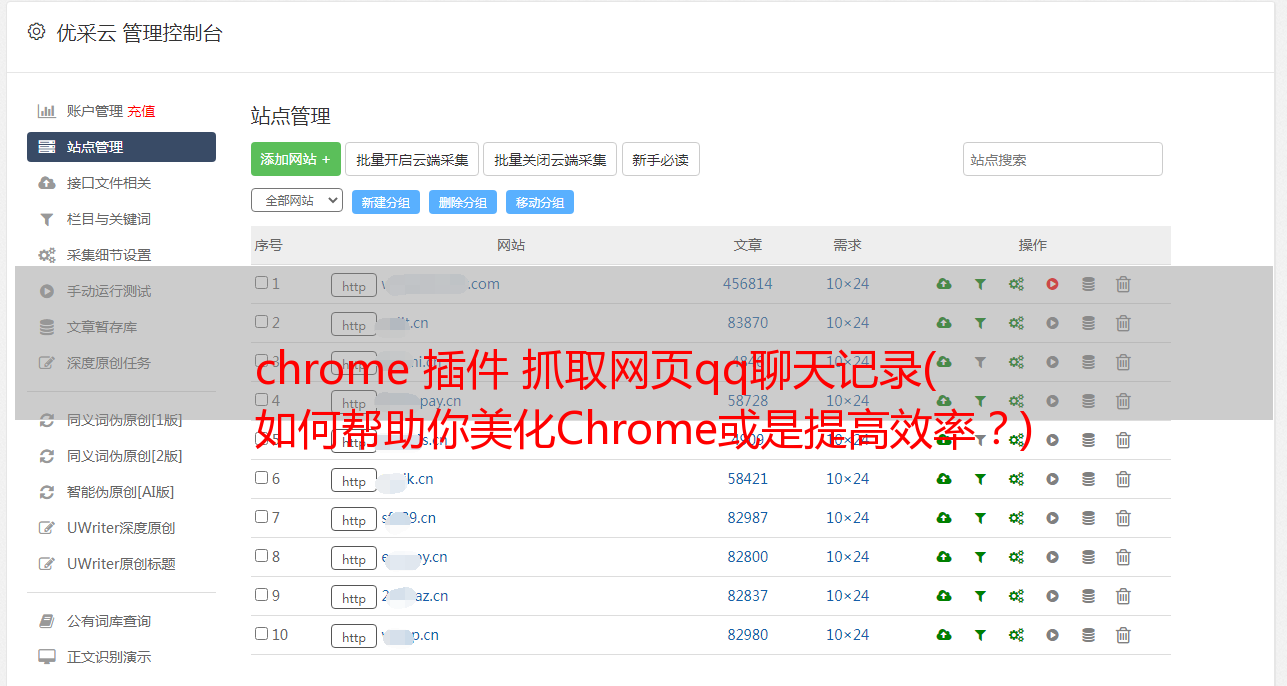Viewport: 1287px width, 686px height.
Task: Open article count 58421 link
Action: 748,479
